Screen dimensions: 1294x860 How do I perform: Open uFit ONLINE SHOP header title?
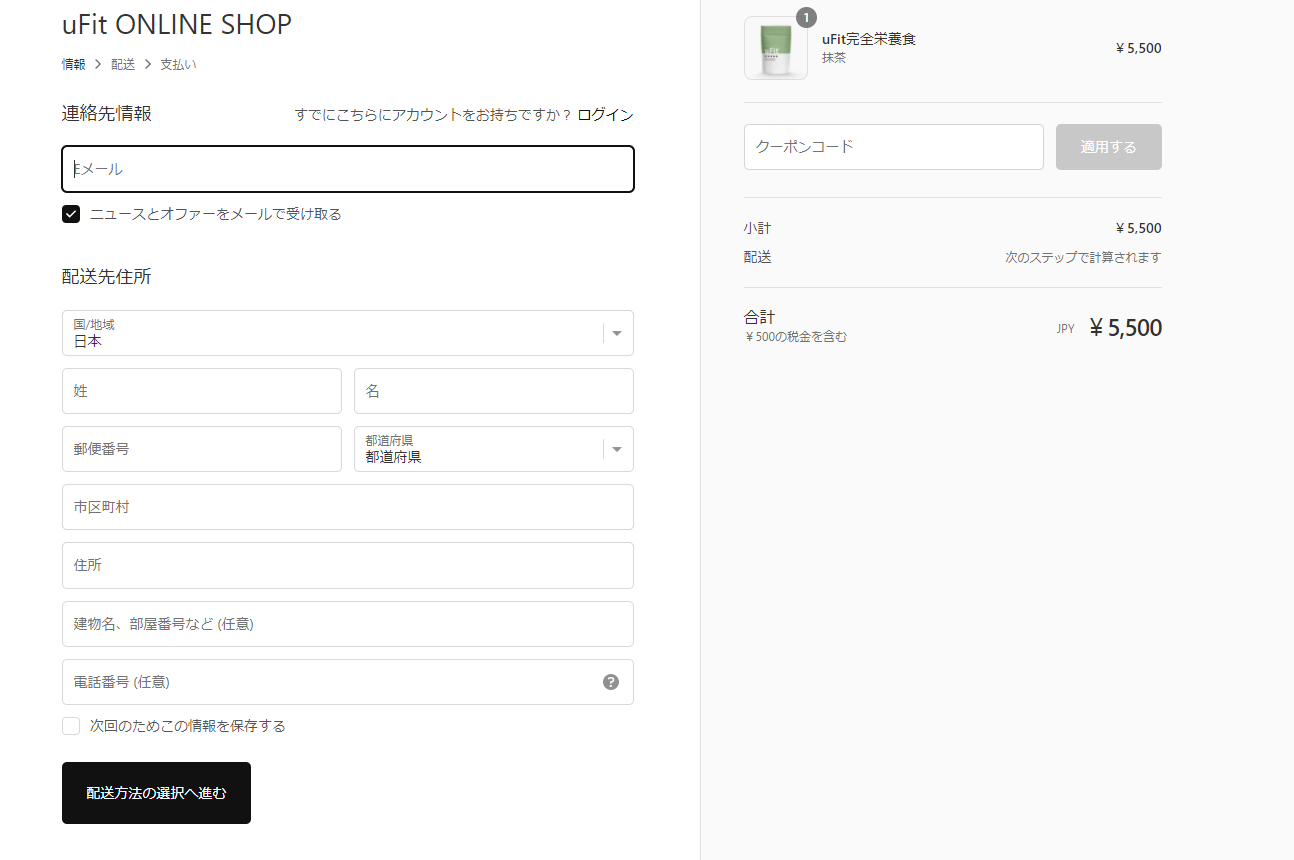click(x=177, y=24)
